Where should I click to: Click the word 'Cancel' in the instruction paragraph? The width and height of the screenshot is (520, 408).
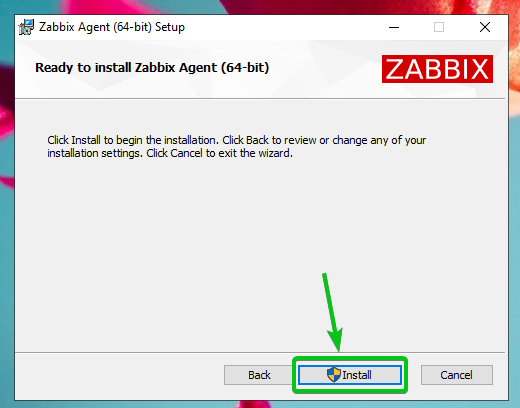(186, 153)
